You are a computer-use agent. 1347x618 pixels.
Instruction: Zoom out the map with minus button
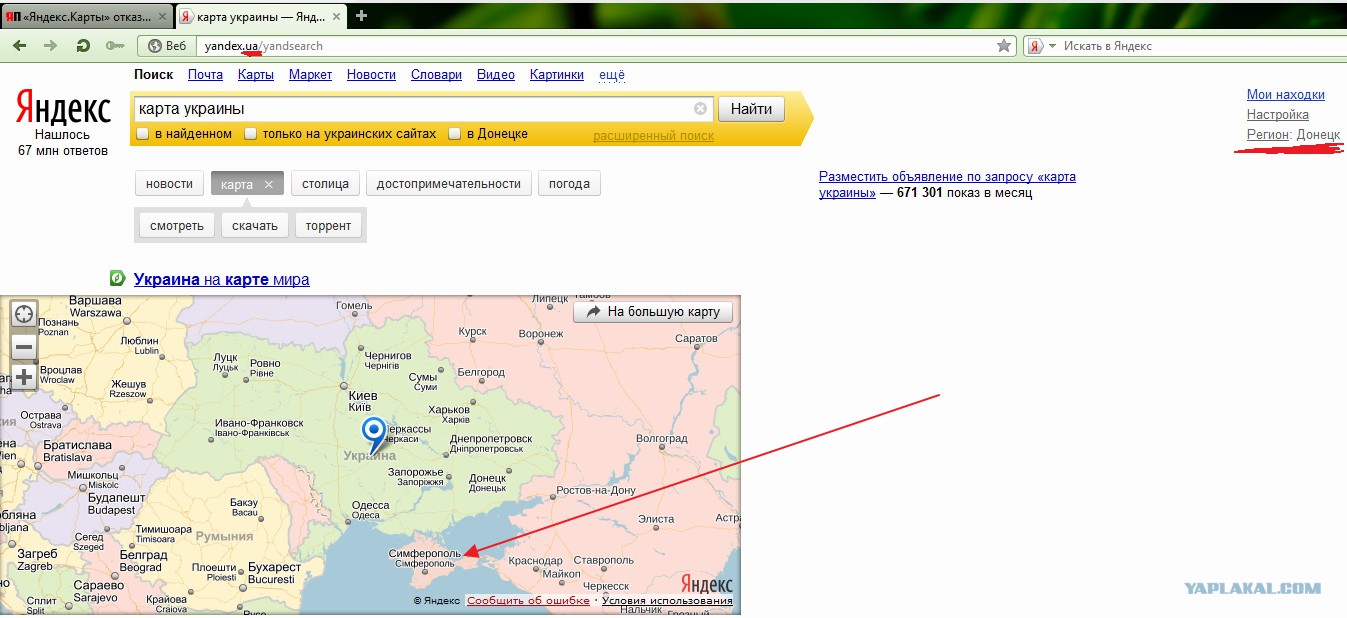pyautogui.click(x=23, y=347)
